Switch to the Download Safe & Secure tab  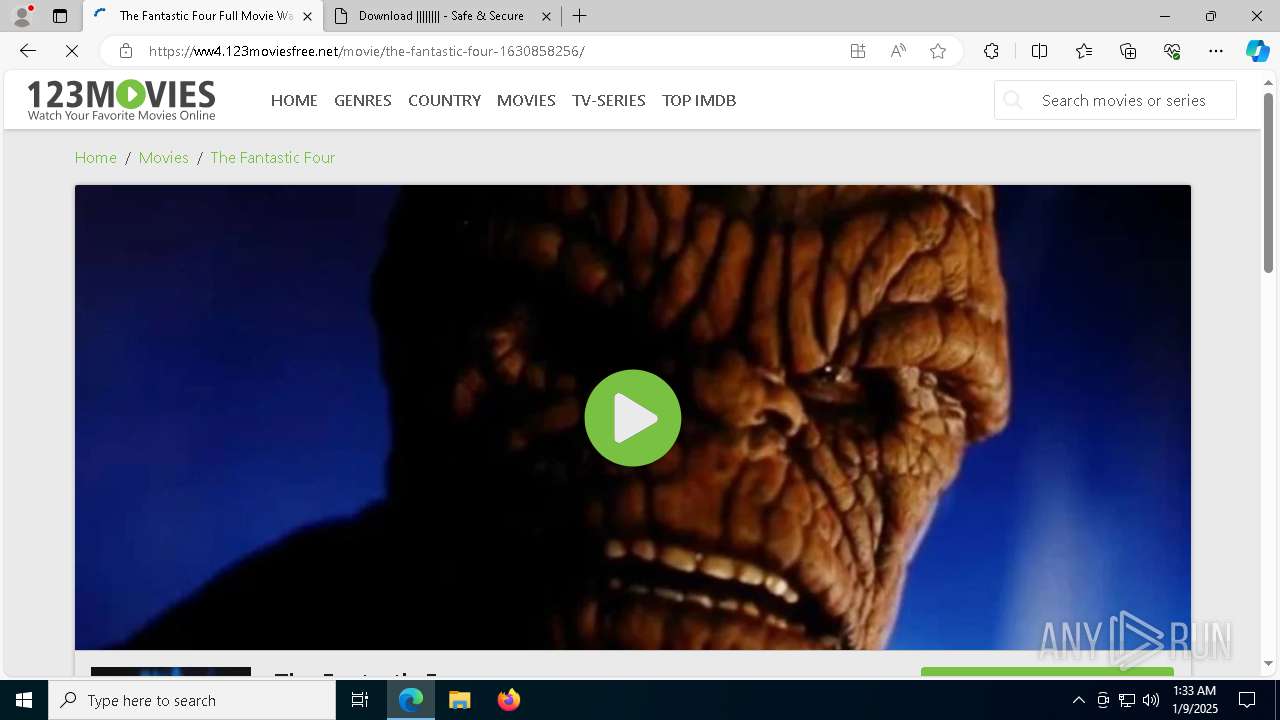pyautogui.click(x=441, y=16)
